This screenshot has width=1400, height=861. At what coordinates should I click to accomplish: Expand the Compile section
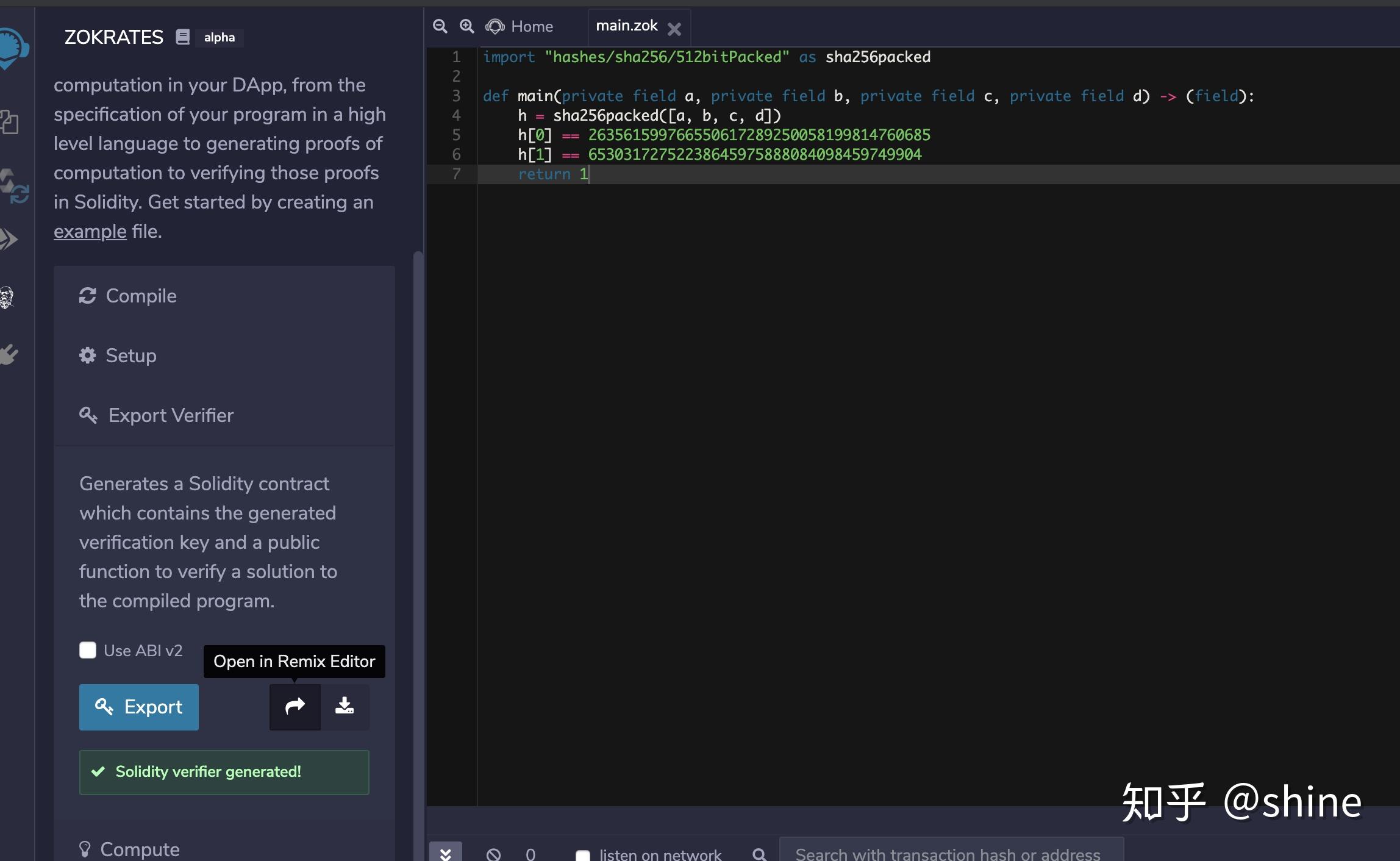point(224,296)
